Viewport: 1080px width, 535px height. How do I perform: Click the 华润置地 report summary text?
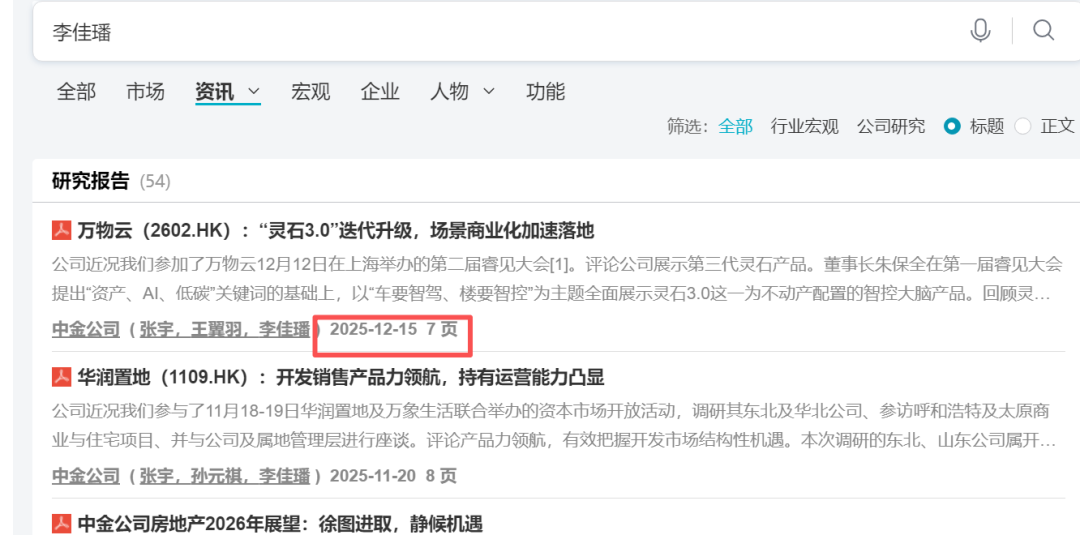click(x=554, y=426)
